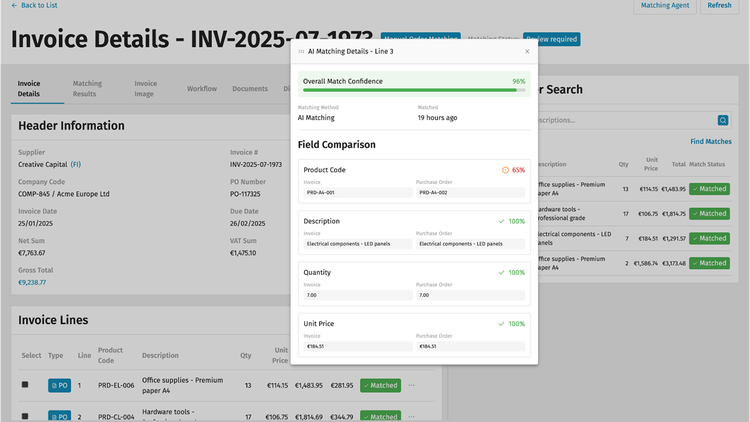Select invoice line 1 checkbox
Screen dimensions: 750x422
coord(25,385)
